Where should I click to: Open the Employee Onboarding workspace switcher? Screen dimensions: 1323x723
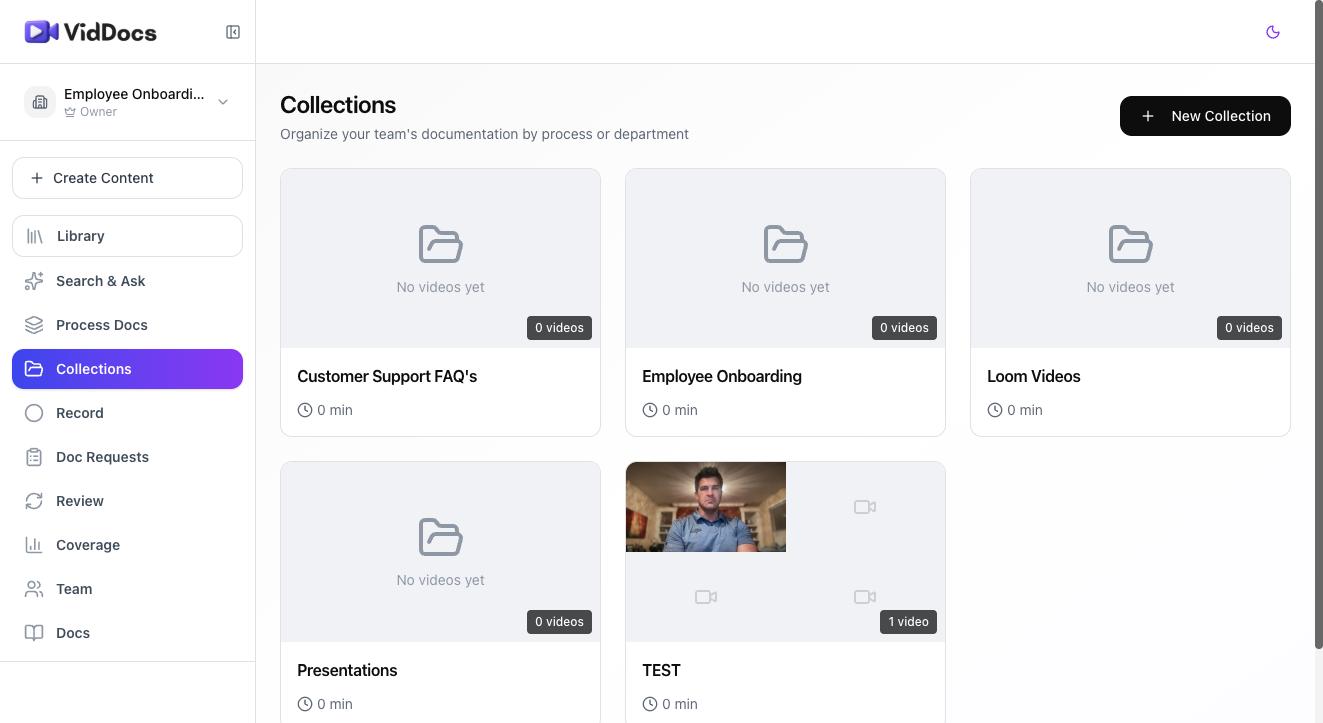127,102
